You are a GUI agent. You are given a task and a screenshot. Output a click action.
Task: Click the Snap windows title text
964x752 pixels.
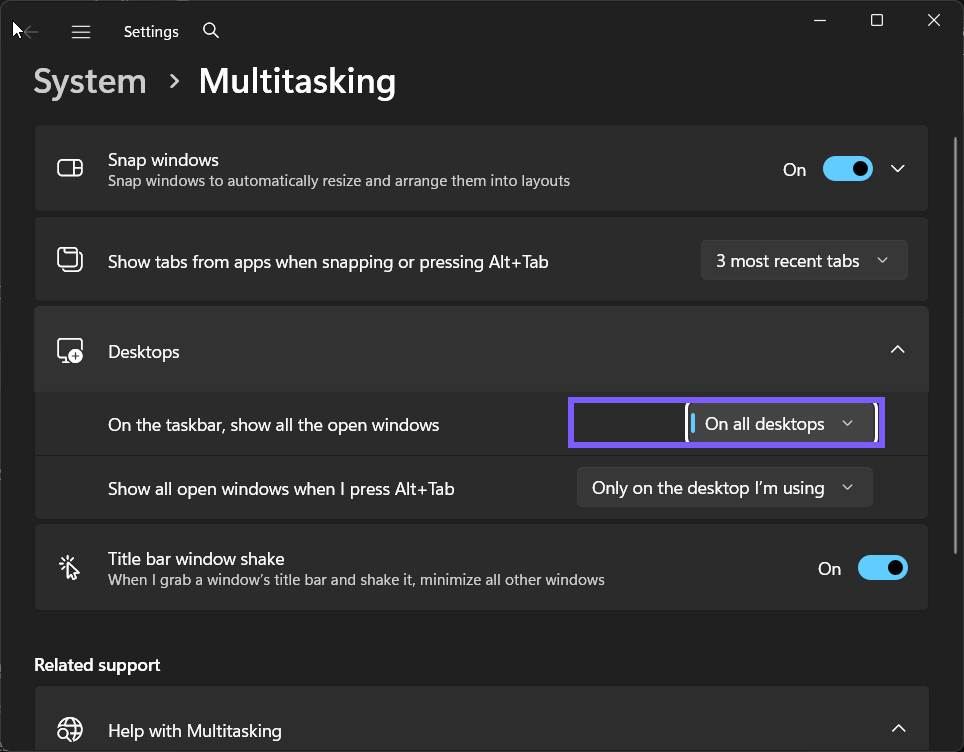[x=163, y=160]
